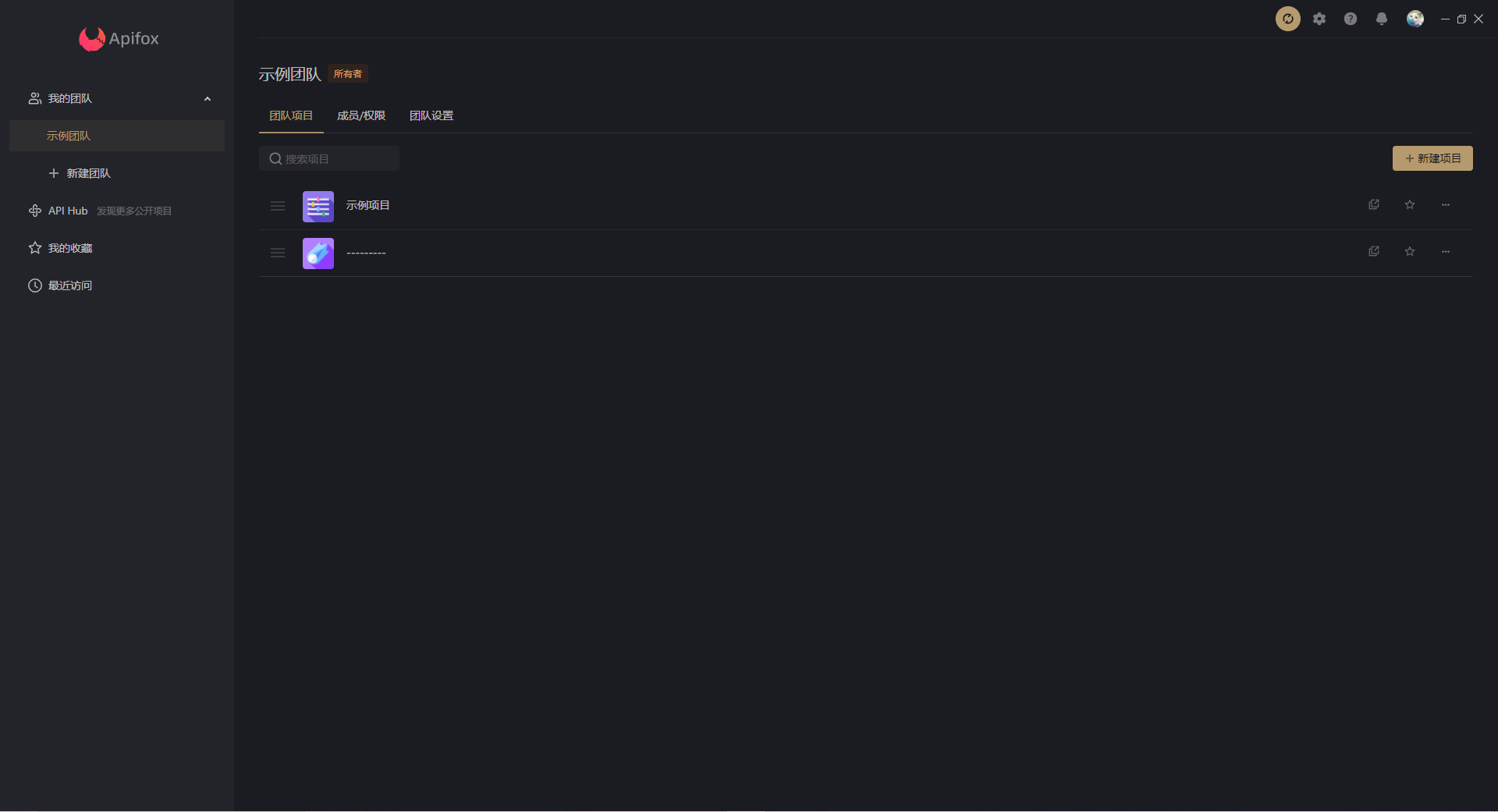Collapse the 我的团队 section chevron
1498x812 pixels.
coord(208,98)
